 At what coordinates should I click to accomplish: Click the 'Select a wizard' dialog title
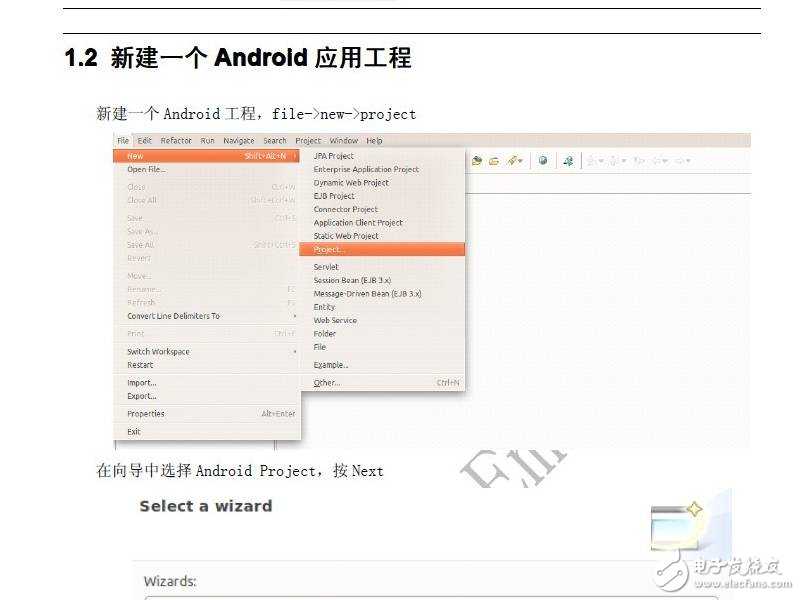pyautogui.click(x=206, y=506)
